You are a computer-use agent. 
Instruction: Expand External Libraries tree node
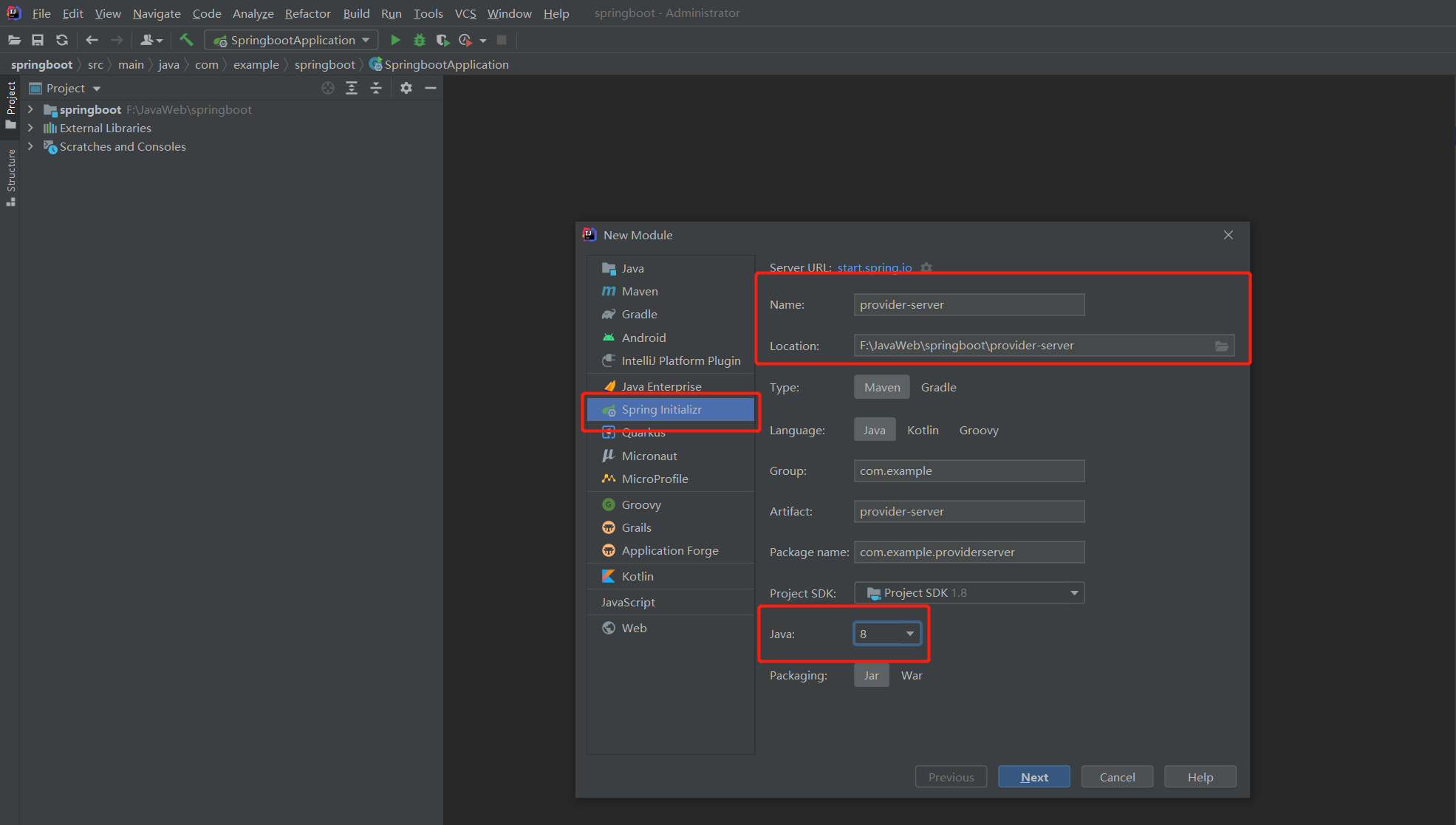[30, 128]
